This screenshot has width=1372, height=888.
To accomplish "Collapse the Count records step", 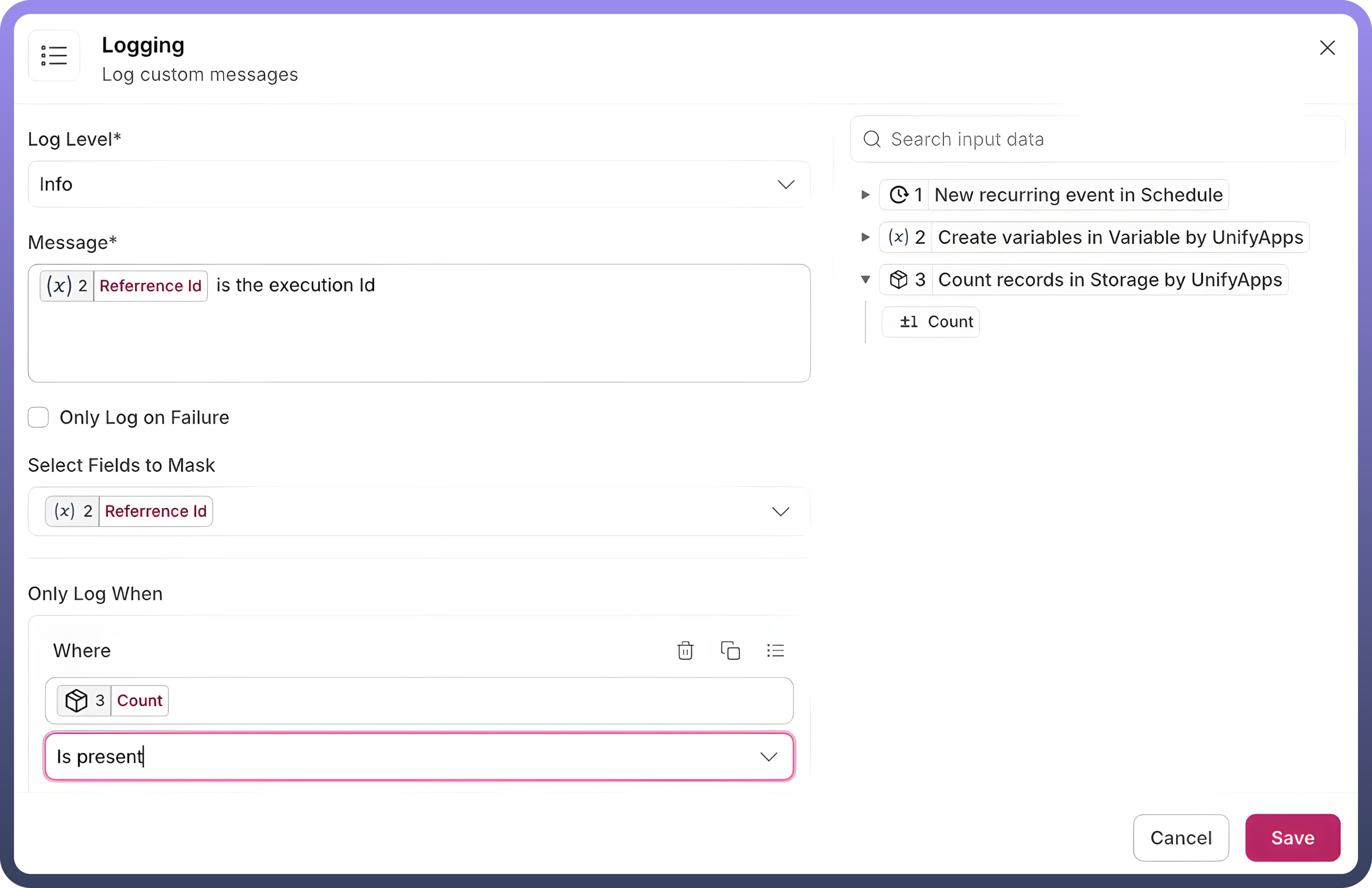I will pos(865,280).
